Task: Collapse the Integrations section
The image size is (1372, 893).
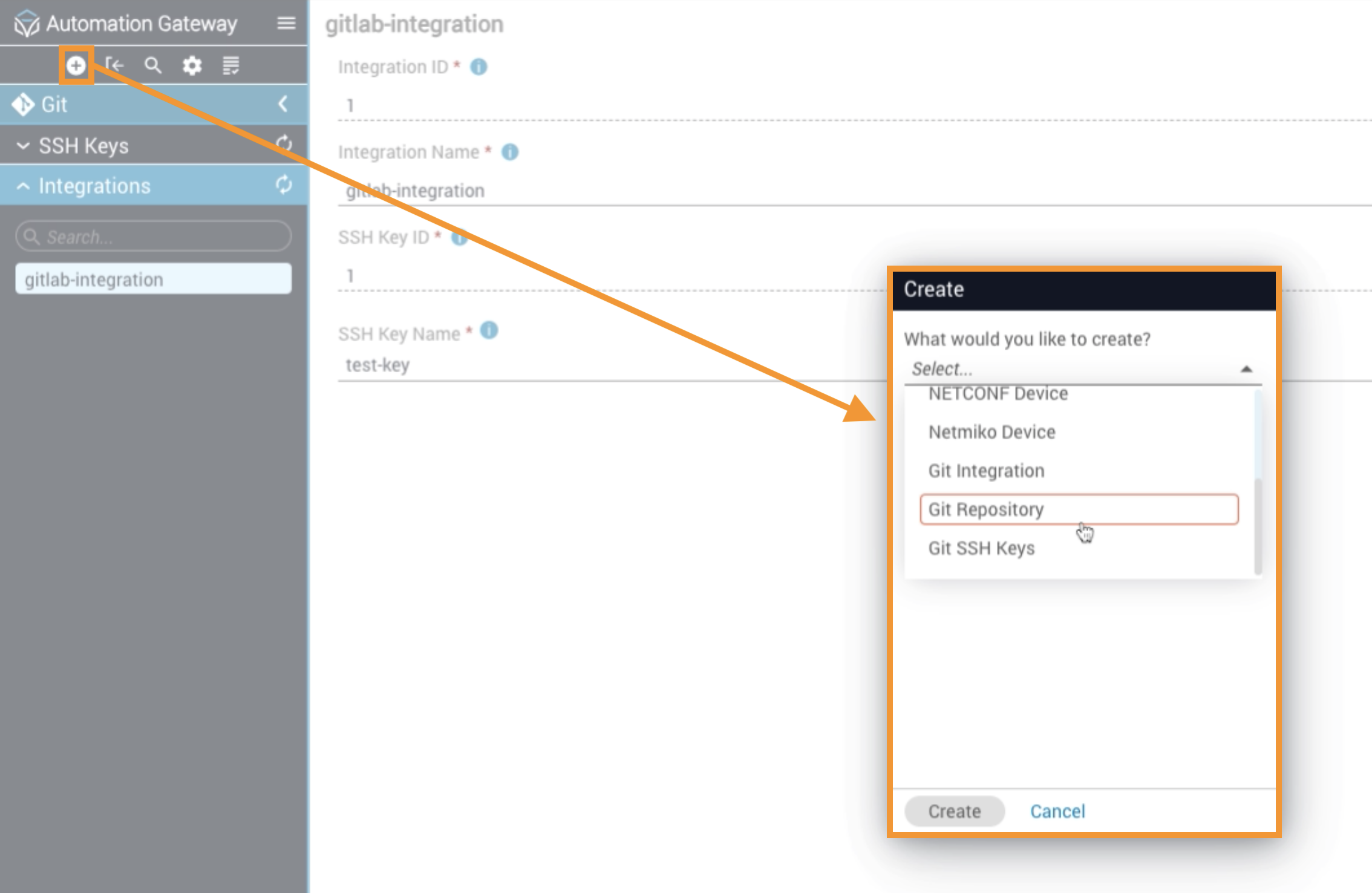Action: click(x=23, y=186)
